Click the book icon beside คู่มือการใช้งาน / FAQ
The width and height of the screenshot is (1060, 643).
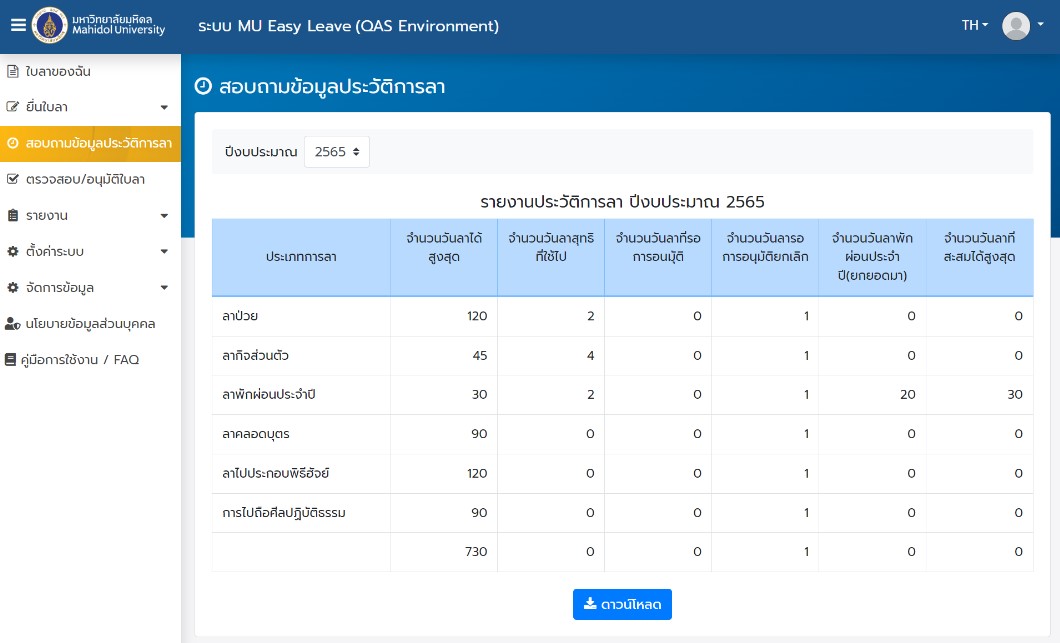[x=11, y=360]
